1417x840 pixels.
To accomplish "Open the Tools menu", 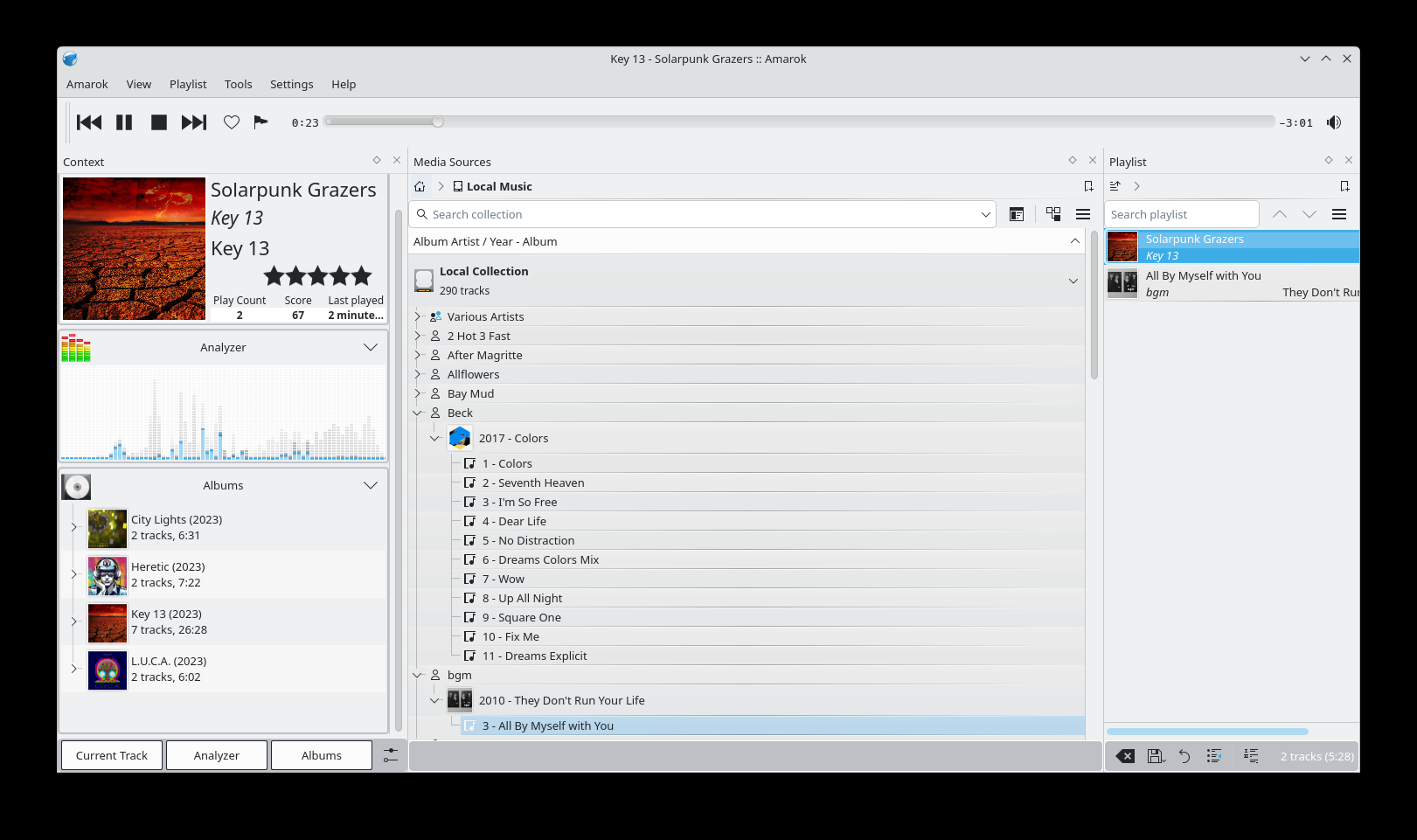I will click(x=238, y=84).
